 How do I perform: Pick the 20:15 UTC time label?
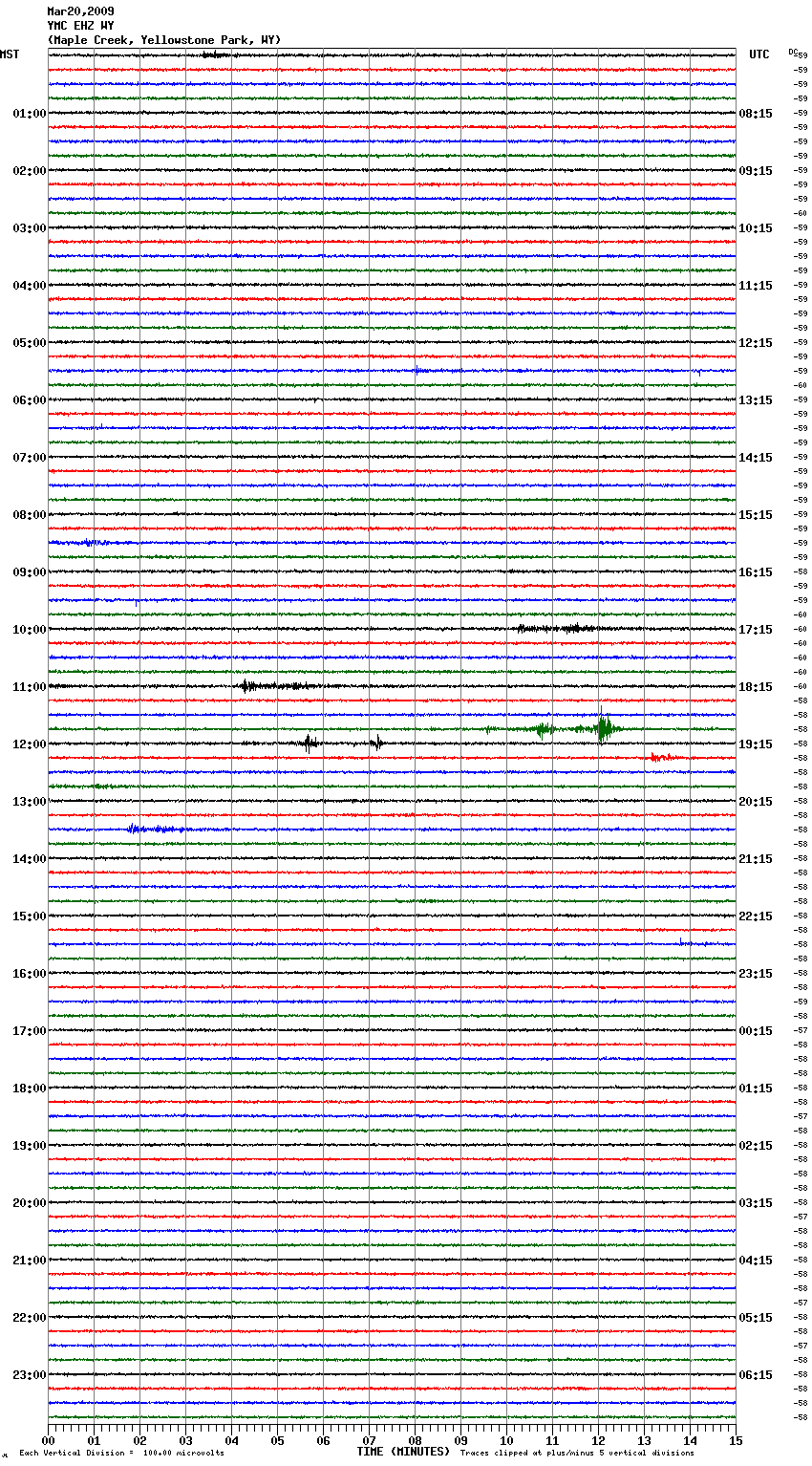point(756,802)
